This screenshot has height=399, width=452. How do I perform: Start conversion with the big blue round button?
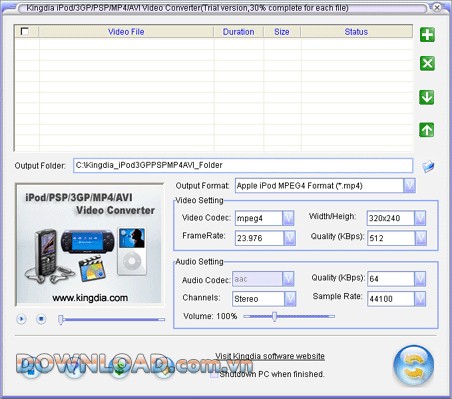[413, 366]
